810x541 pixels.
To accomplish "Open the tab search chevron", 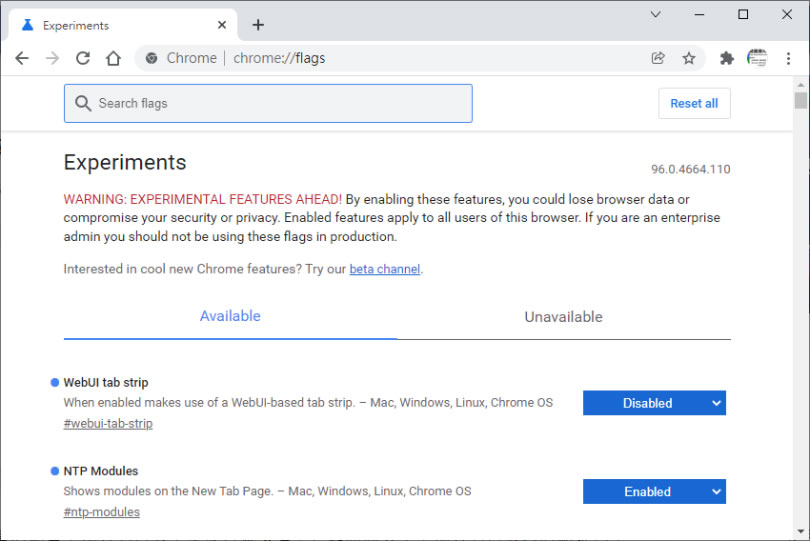I will 656,14.
